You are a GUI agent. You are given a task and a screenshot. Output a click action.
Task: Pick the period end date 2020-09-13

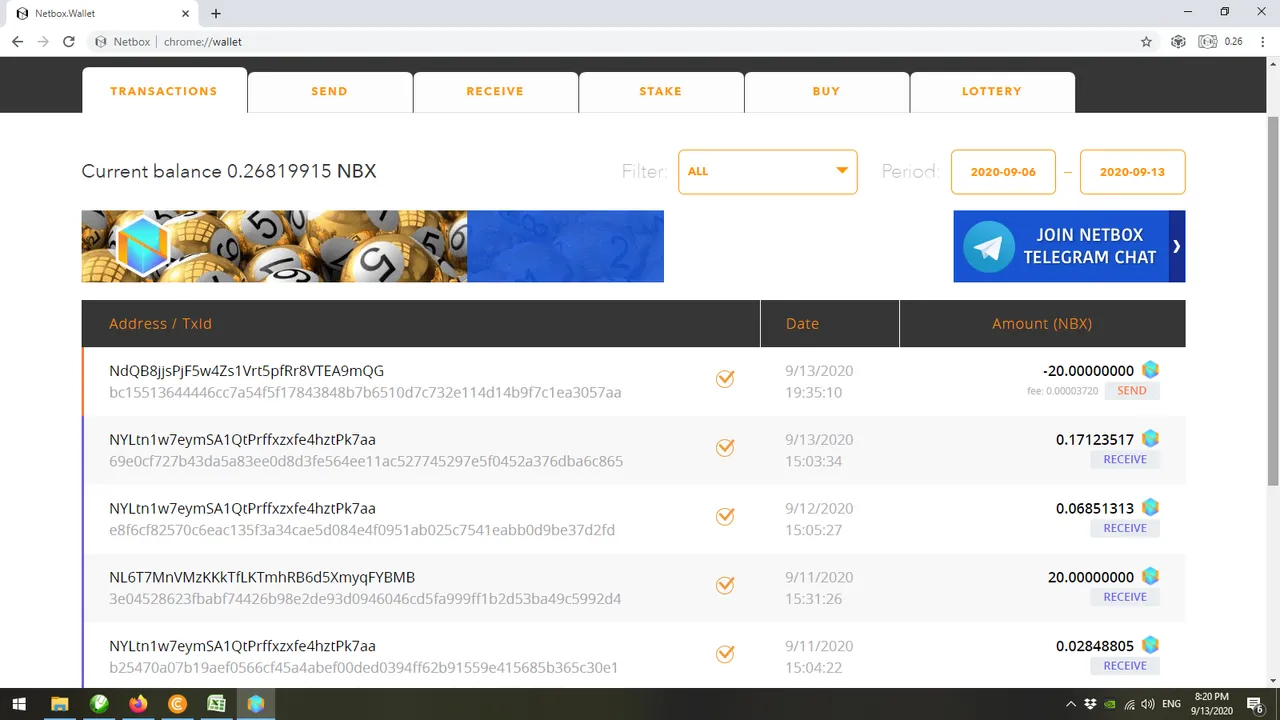(1132, 172)
